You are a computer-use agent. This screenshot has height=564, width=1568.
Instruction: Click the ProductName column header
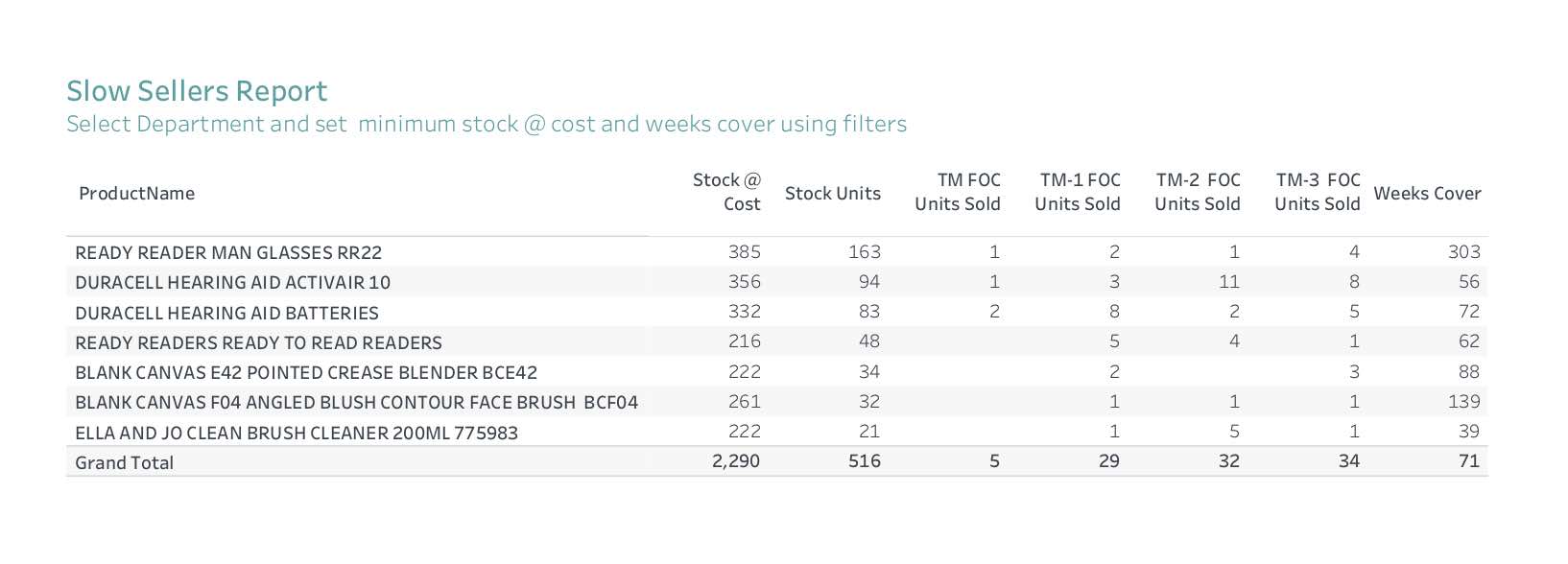point(136,194)
